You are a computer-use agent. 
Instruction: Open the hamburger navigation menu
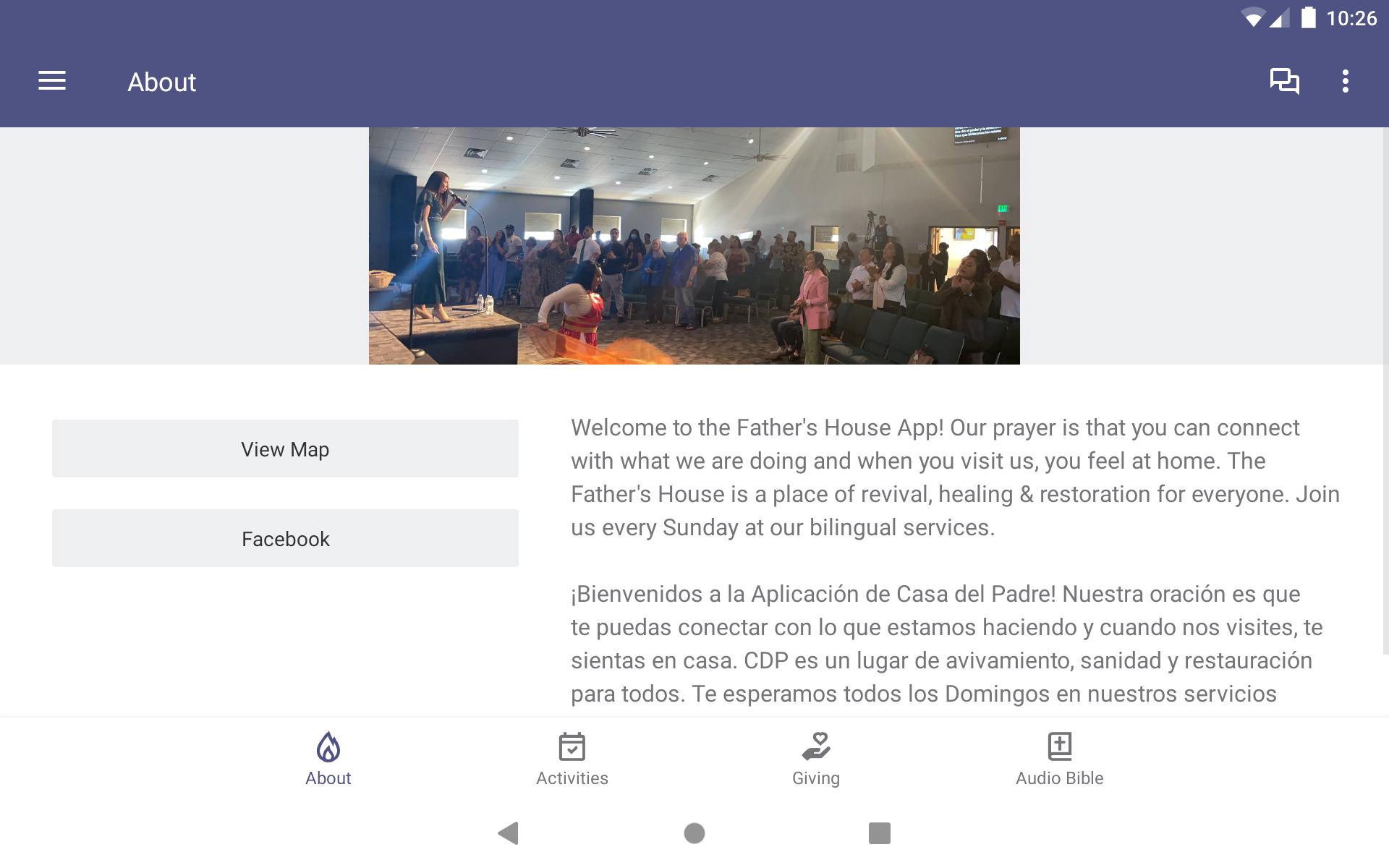click(x=52, y=81)
